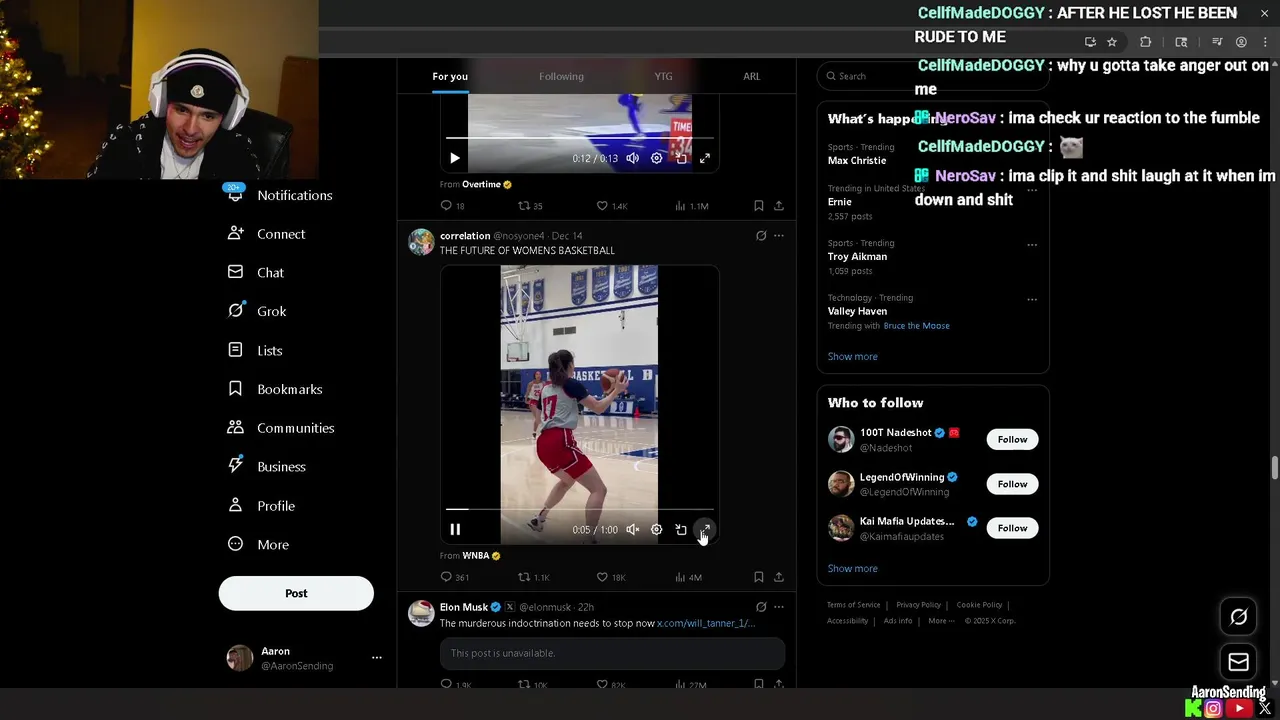Seek within Overtime video progress bar
Image resolution: width=1280 pixels, height=720 pixels.
[x=580, y=137]
